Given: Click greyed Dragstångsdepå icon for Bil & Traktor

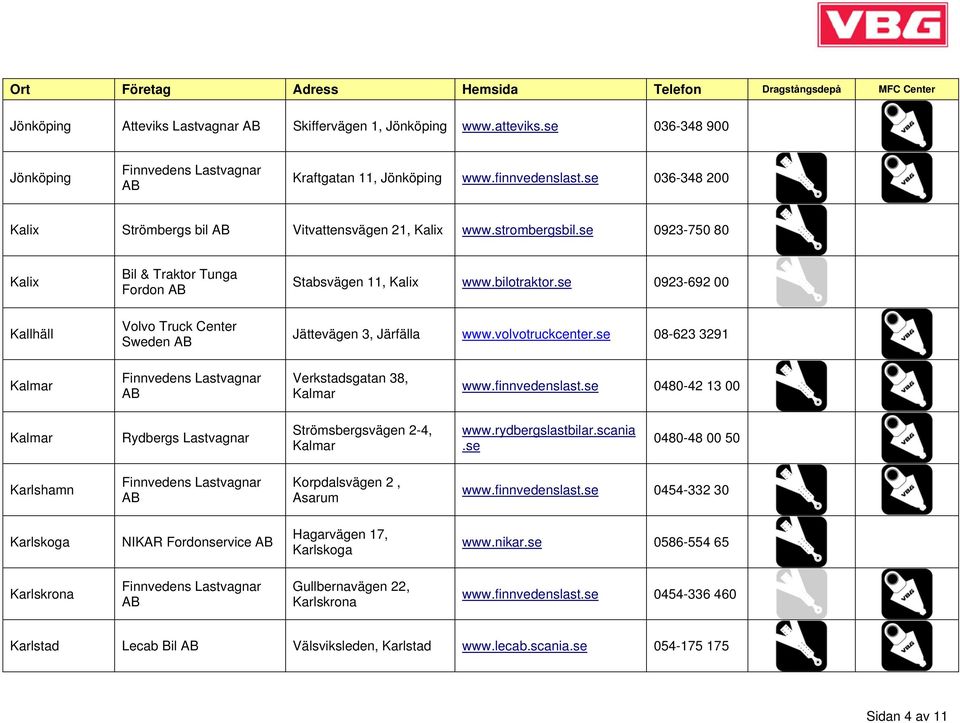Looking at the screenshot, I should click(801, 282).
